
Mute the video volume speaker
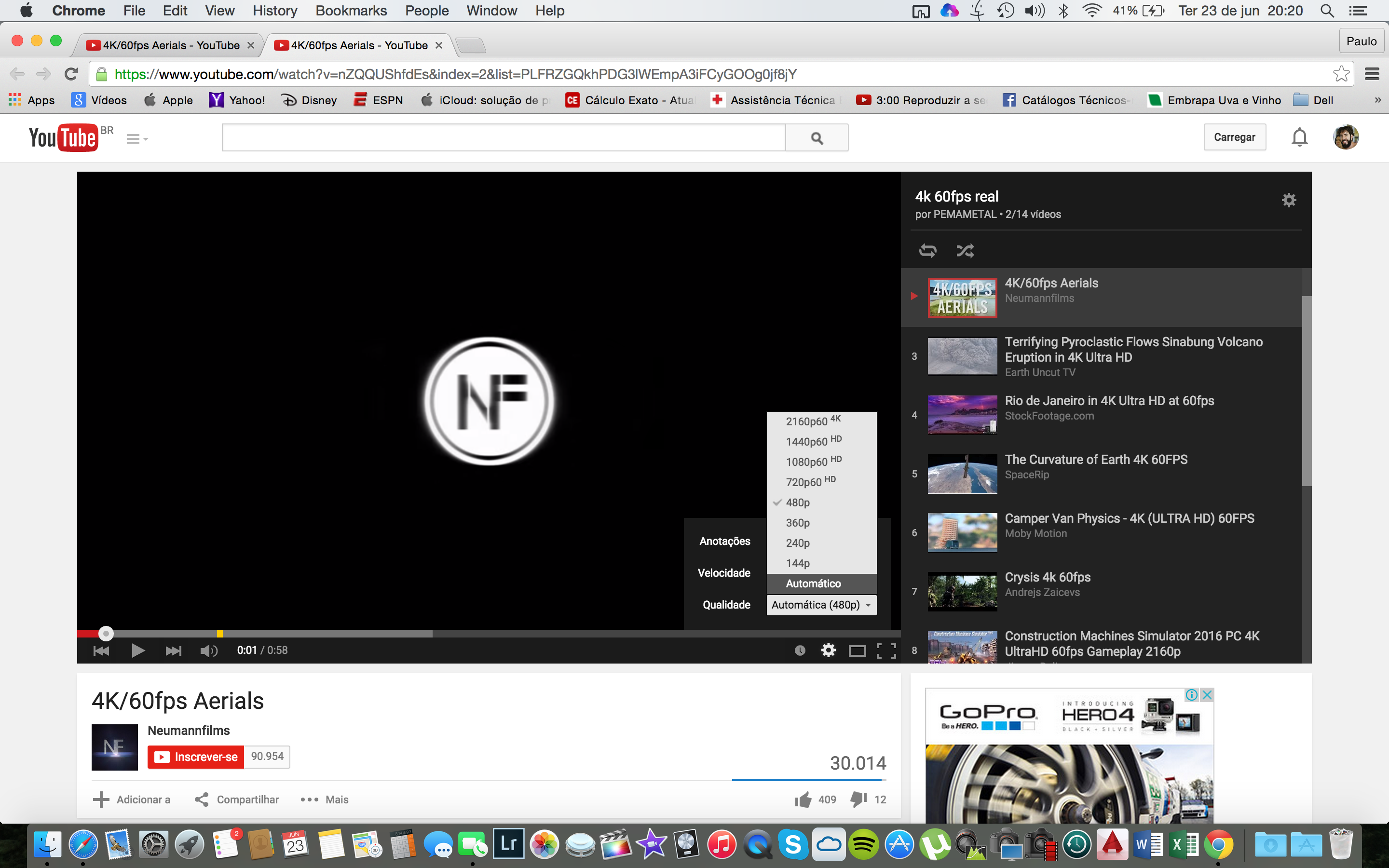click(208, 650)
